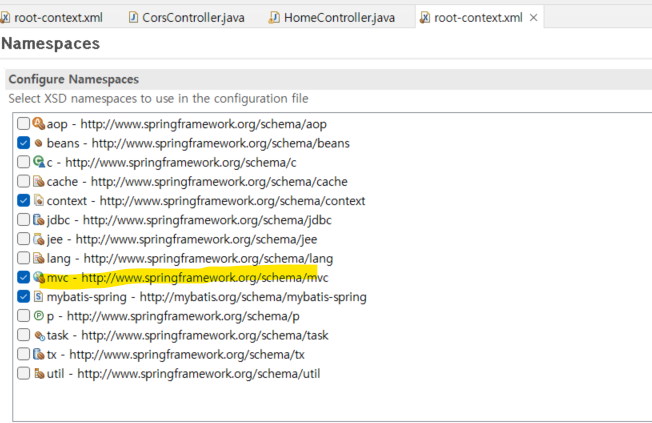The image size is (652, 423).
Task: Enable the jdbc namespace checkbox
Action: pyautogui.click(x=23, y=220)
